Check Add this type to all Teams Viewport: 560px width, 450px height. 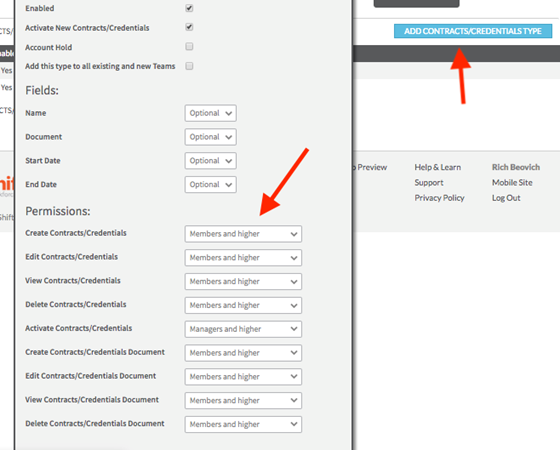(189, 66)
